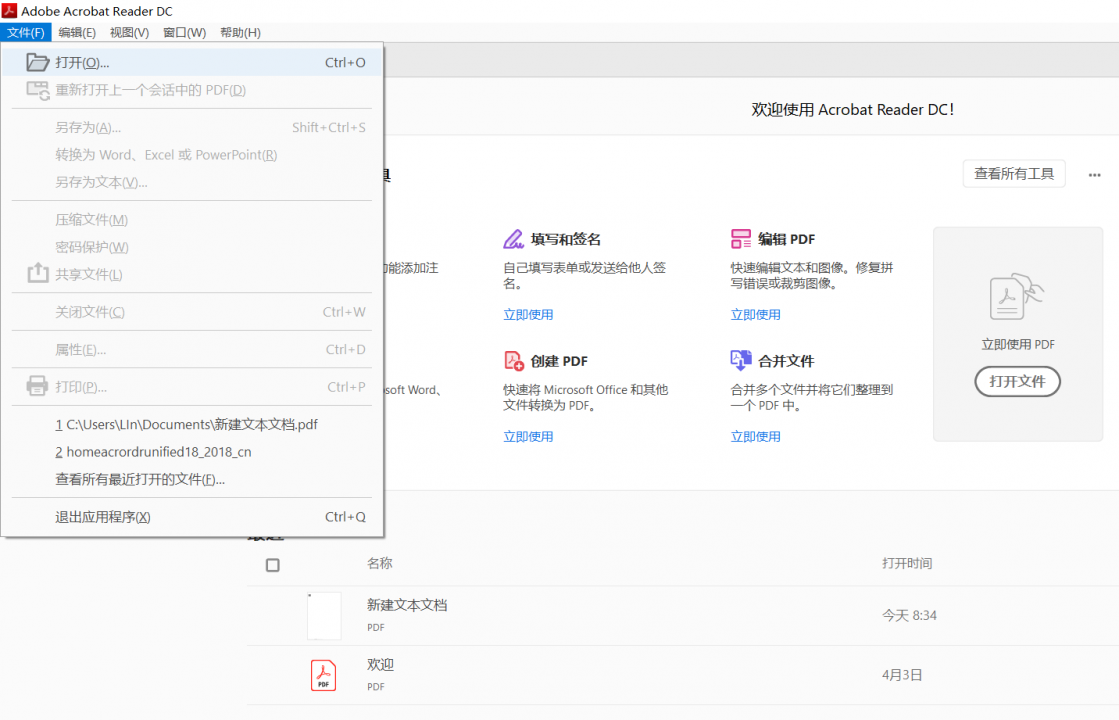This screenshot has height=720, width=1119.
Task: Click the Adobe Acrobat logo in title bar
Action: [9, 11]
